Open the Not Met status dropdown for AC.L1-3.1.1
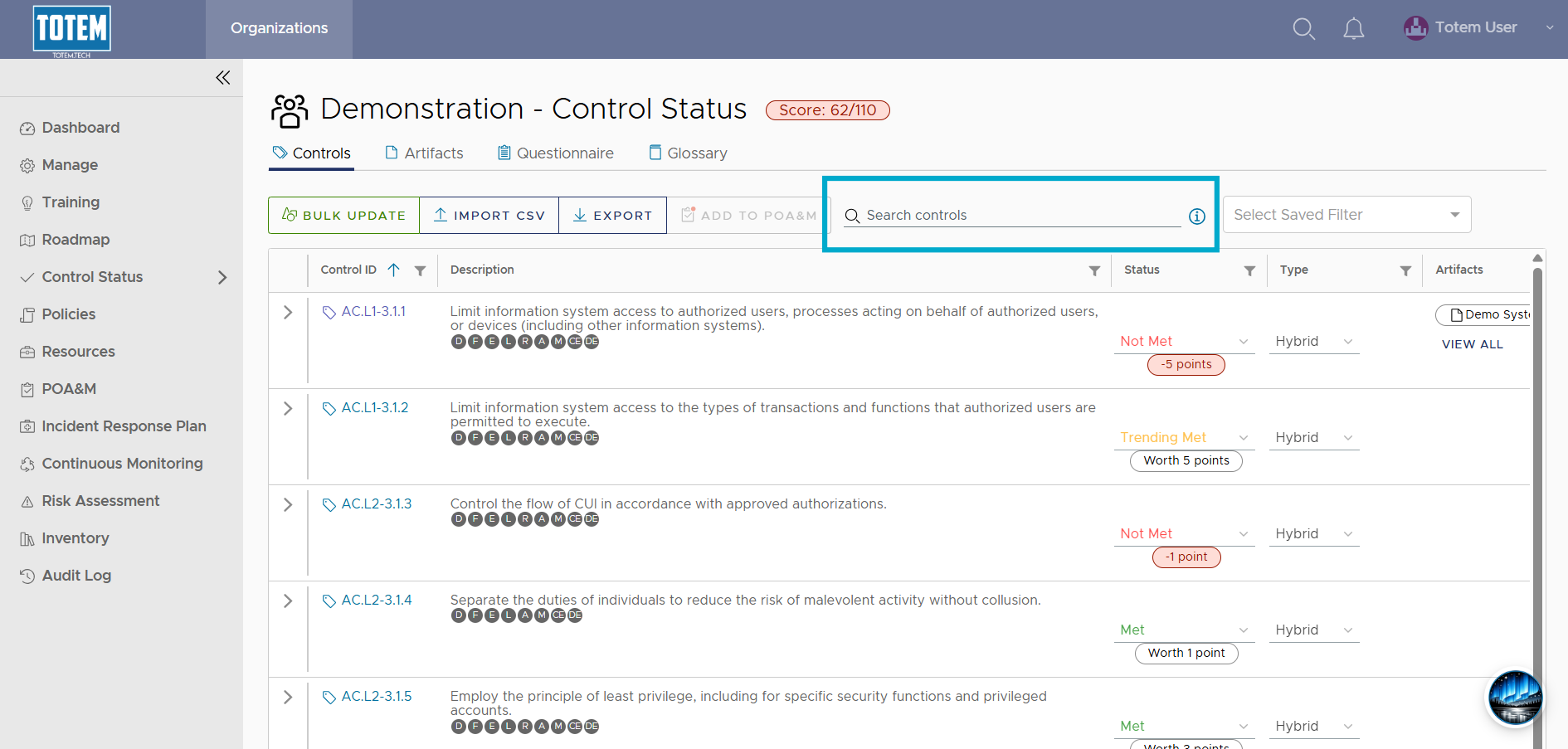The height and width of the screenshot is (749, 1568). point(1185,342)
